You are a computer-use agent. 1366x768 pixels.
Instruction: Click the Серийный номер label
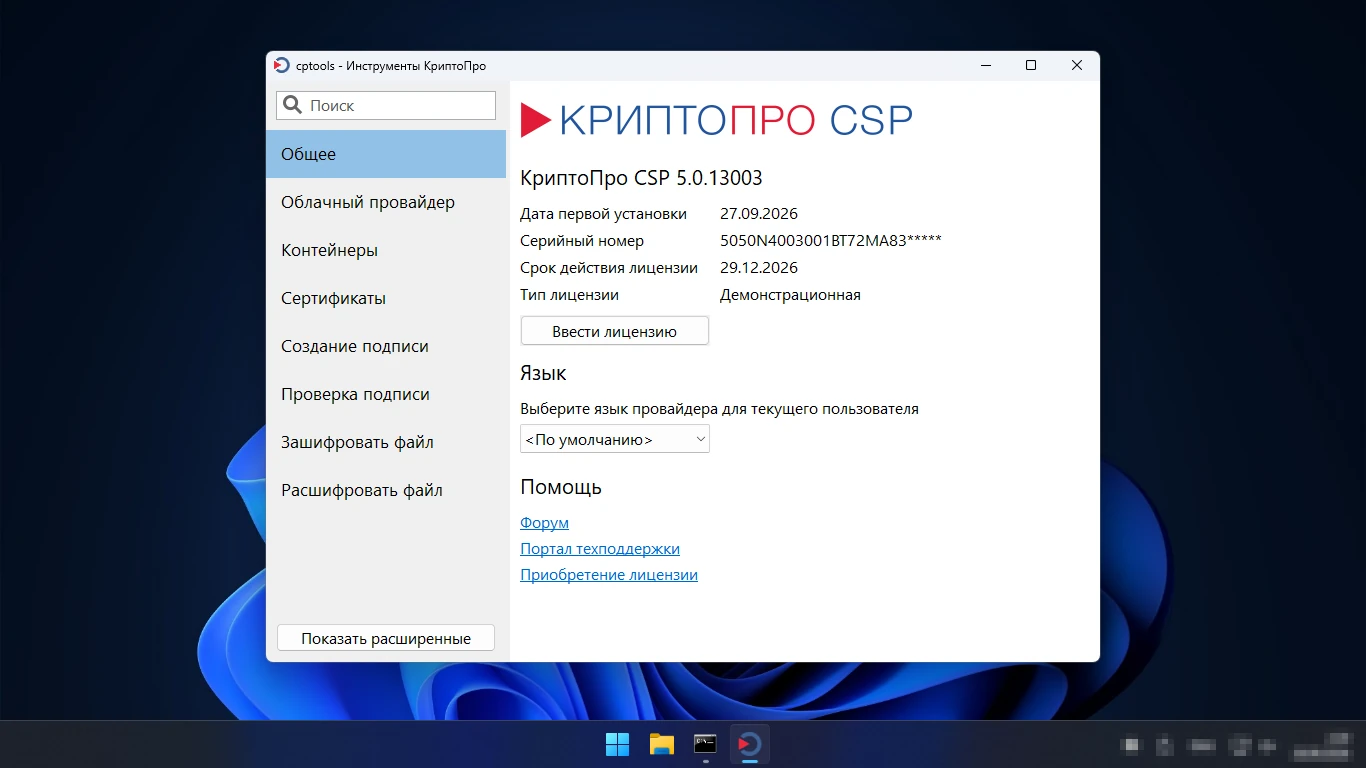click(582, 240)
